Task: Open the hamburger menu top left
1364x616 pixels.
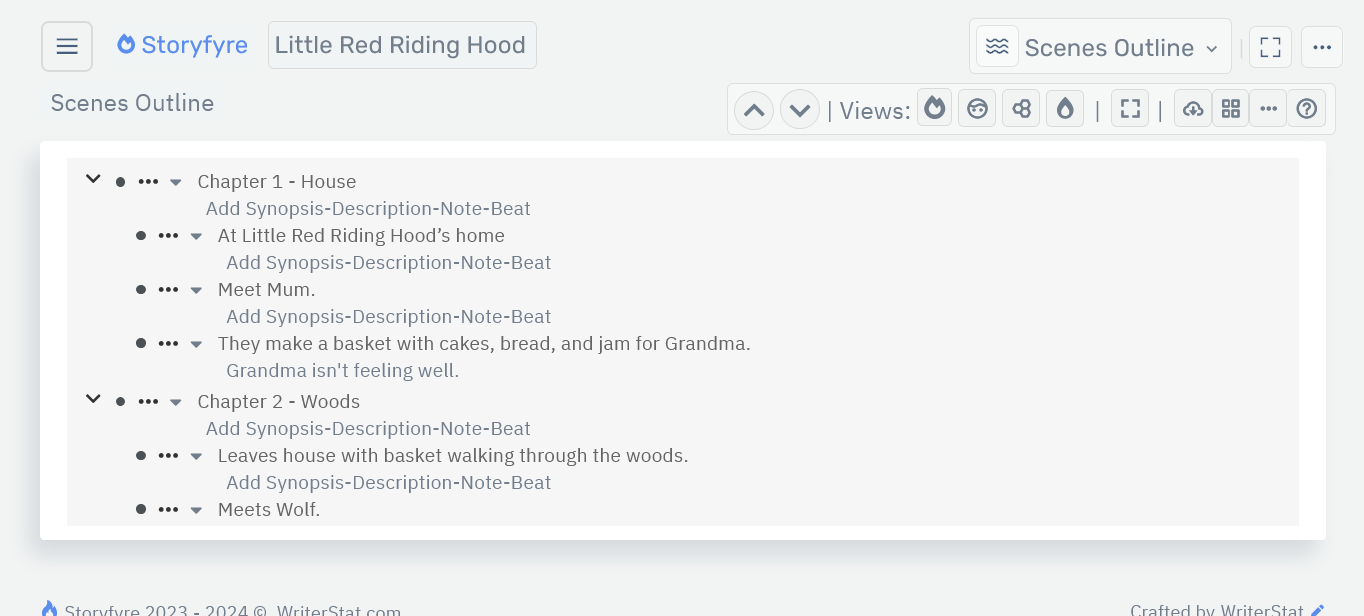Action: (66, 45)
